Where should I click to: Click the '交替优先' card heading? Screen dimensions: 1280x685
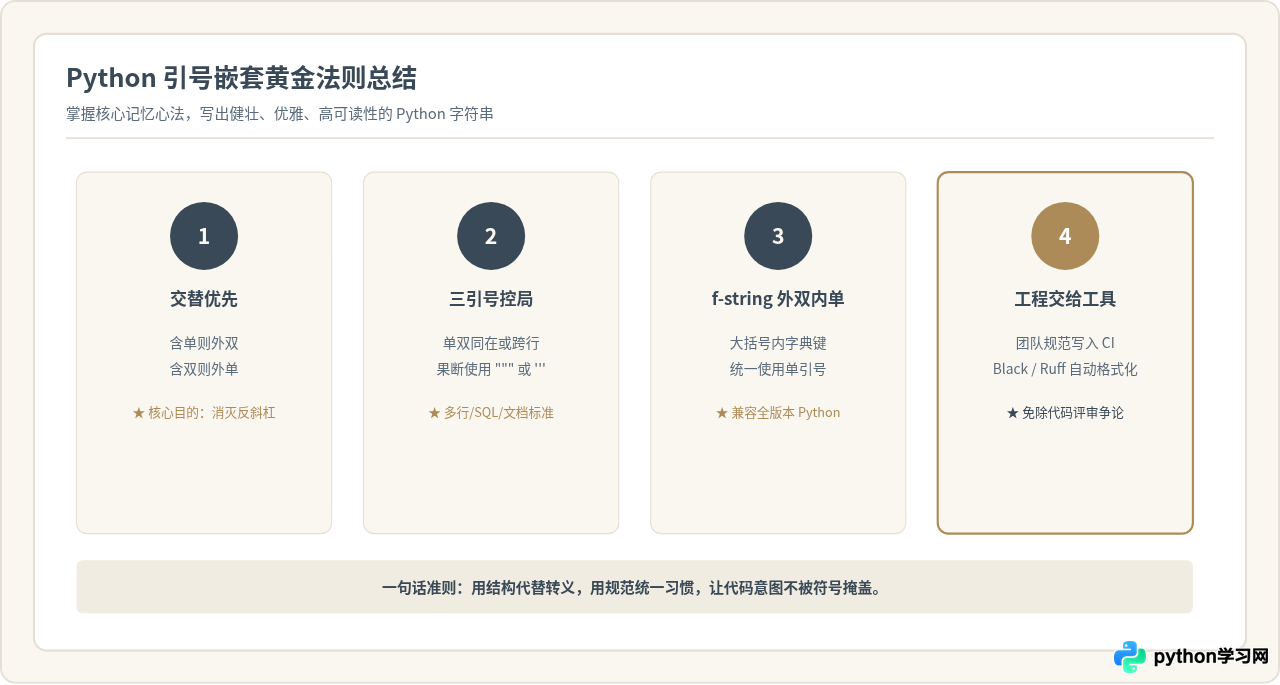pos(204,299)
